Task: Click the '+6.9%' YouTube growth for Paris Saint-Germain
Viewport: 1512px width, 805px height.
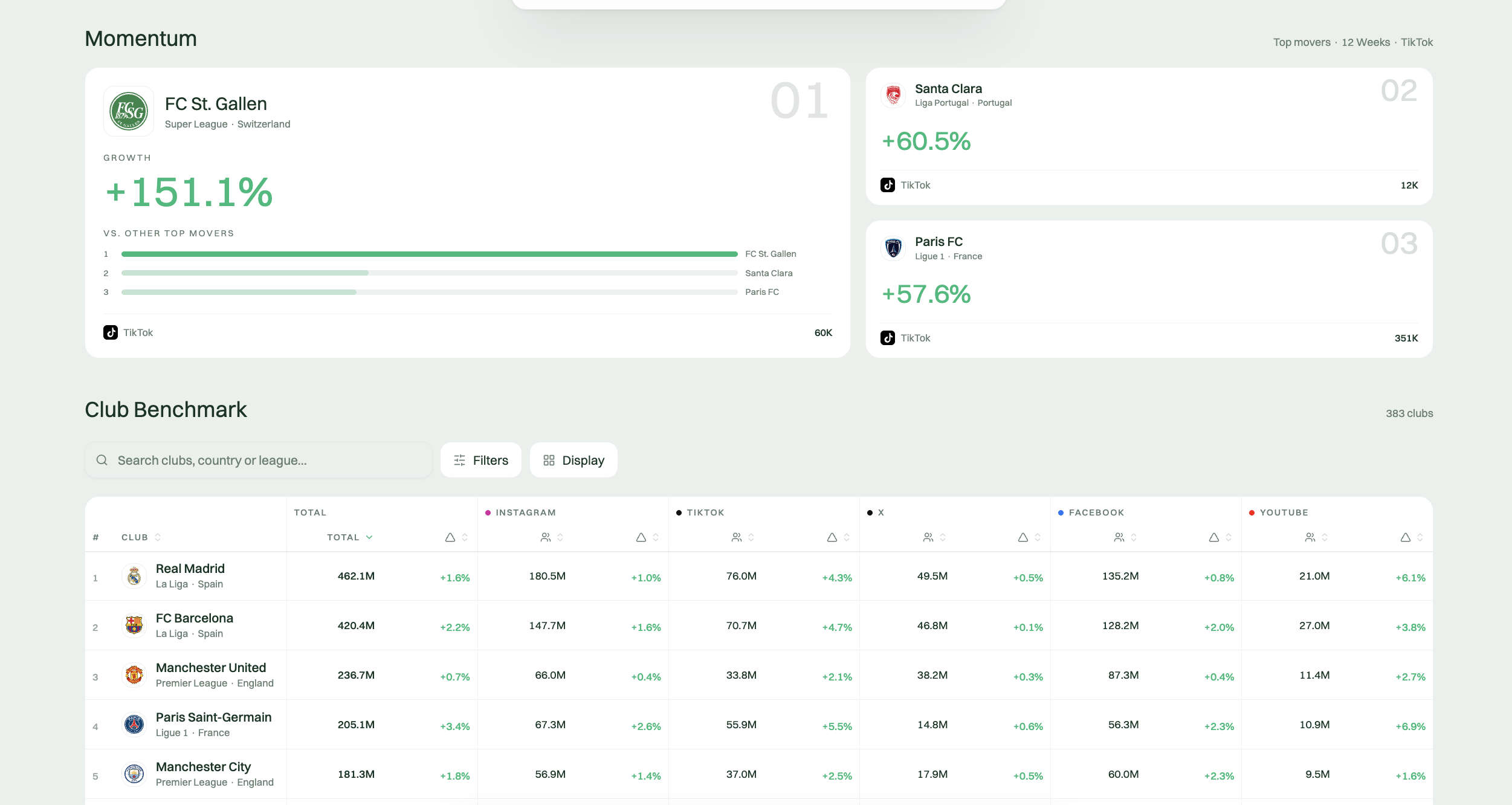Action: tap(1410, 726)
